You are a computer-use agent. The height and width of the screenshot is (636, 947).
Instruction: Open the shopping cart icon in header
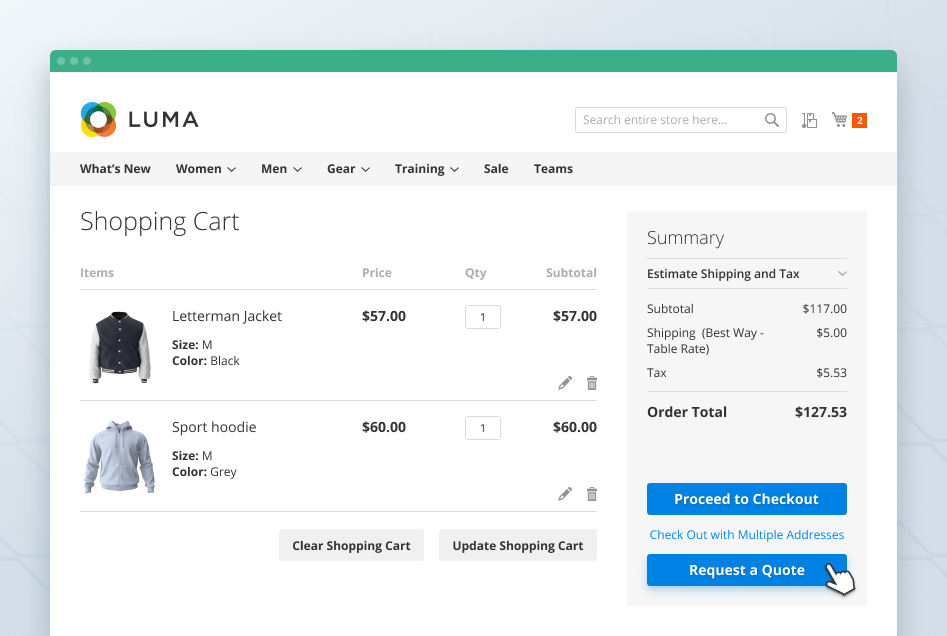pyautogui.click(x=839, y=120)
